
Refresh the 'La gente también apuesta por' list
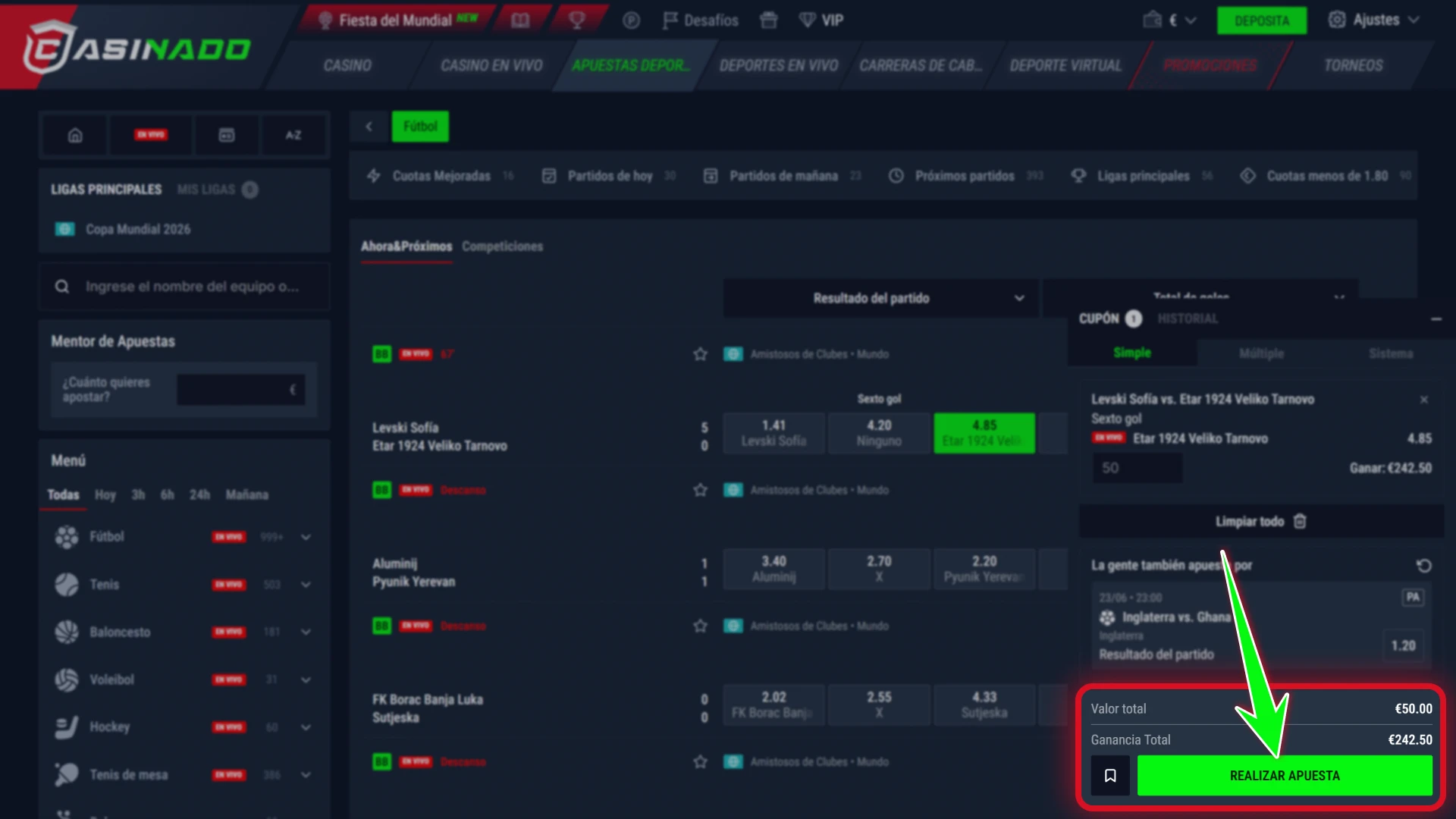(x=1423, y=566)
